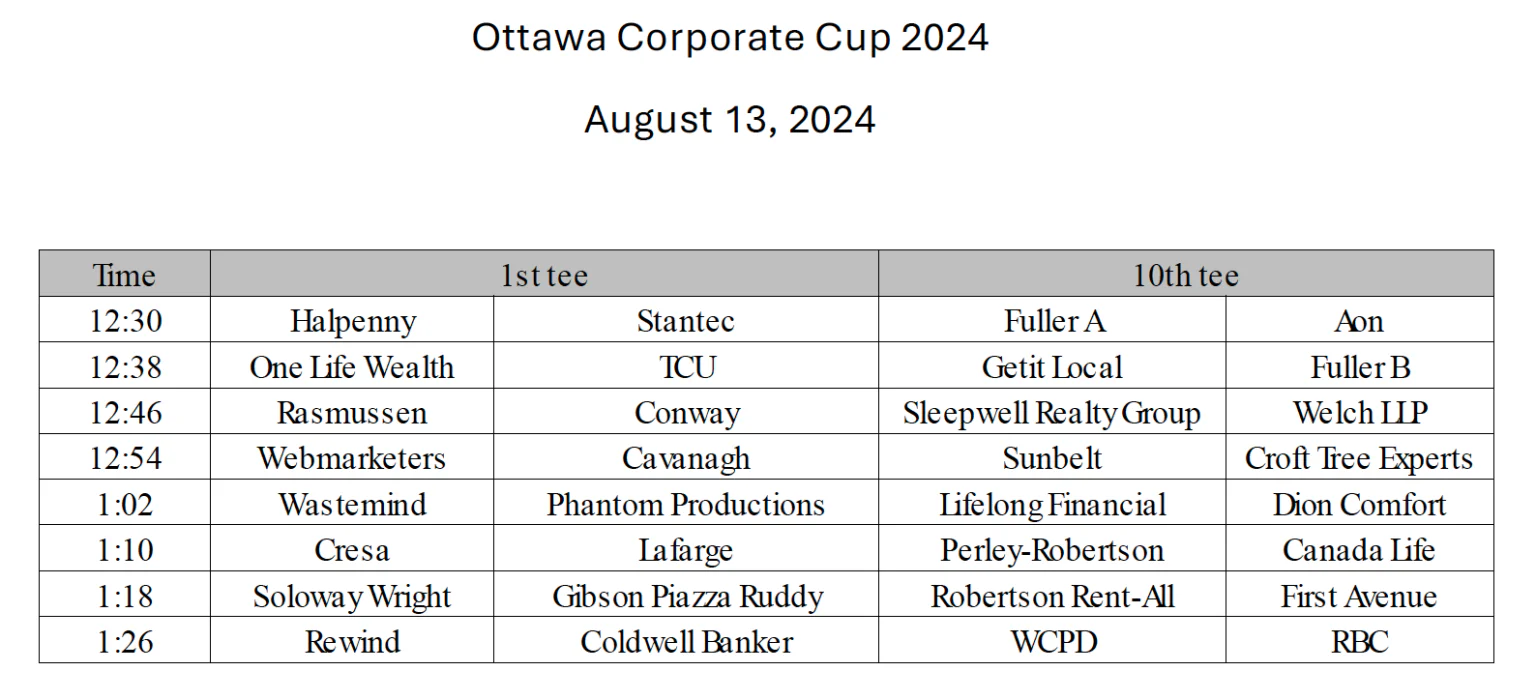The height and width of the screenshot is (700, 1536).
Task: Select the Welch LLP cell
Action: coord(1359,413)
